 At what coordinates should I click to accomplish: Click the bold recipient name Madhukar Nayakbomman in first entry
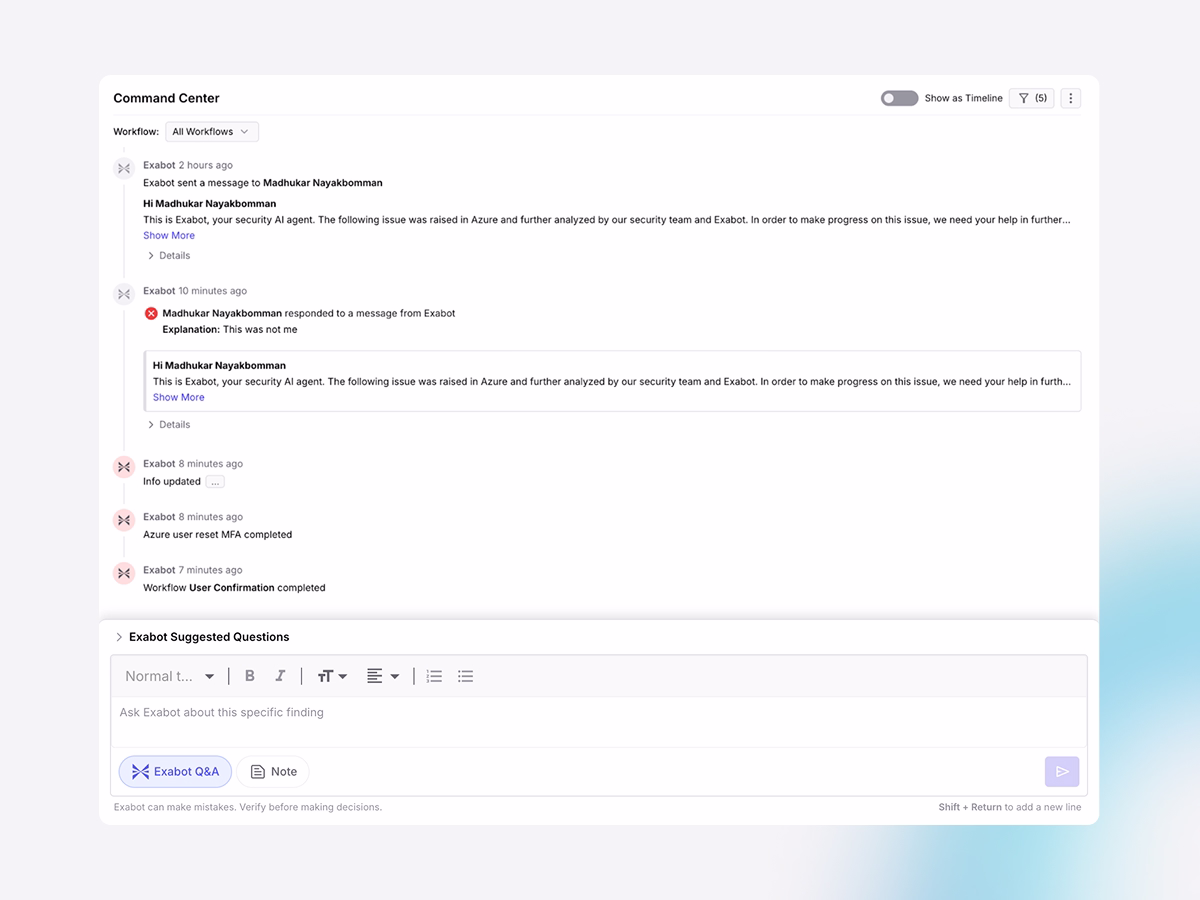click(323, 183)
